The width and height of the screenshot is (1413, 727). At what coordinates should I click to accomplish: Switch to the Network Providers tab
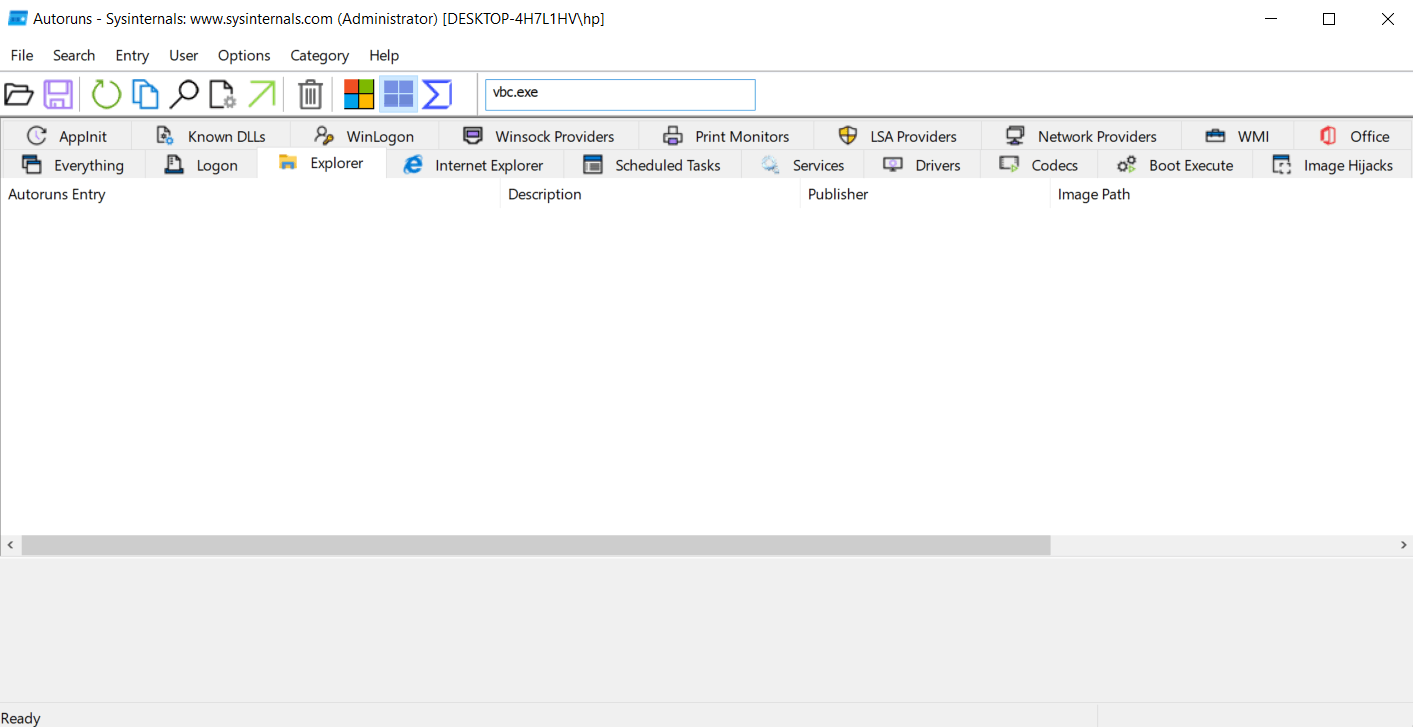[x=1082, y=136]
